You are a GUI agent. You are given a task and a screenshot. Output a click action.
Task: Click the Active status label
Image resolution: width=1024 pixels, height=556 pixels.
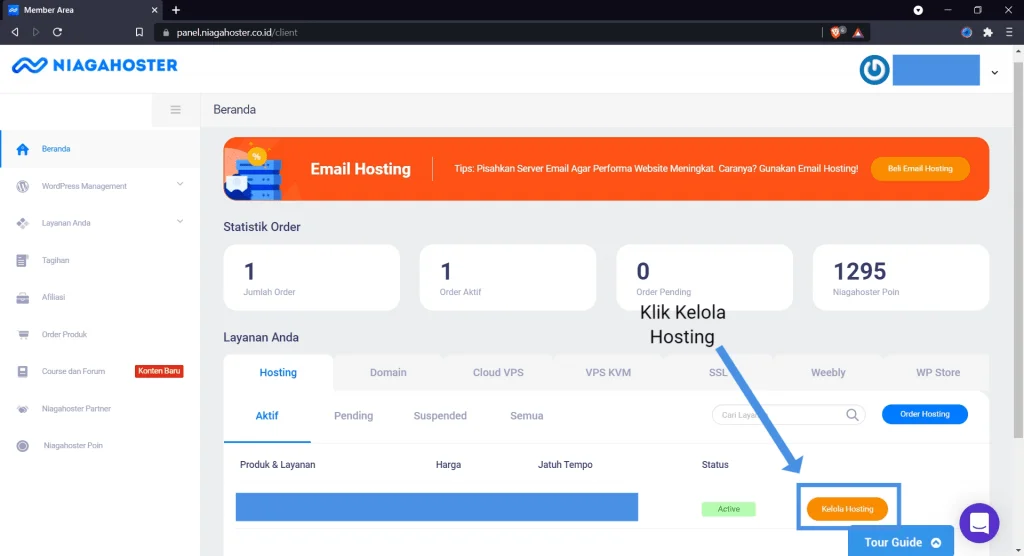pos(729,509)
